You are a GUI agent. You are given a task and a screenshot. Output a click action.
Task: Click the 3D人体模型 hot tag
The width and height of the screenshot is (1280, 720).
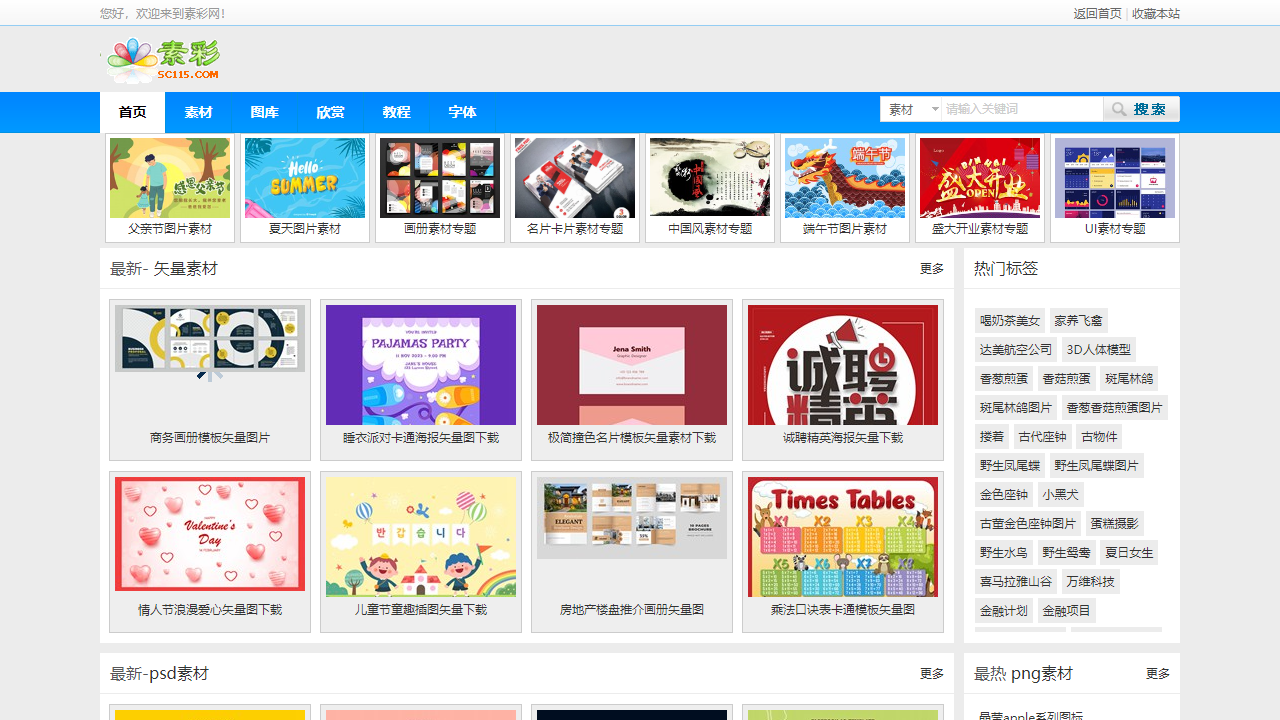(x=1098, y=350)
